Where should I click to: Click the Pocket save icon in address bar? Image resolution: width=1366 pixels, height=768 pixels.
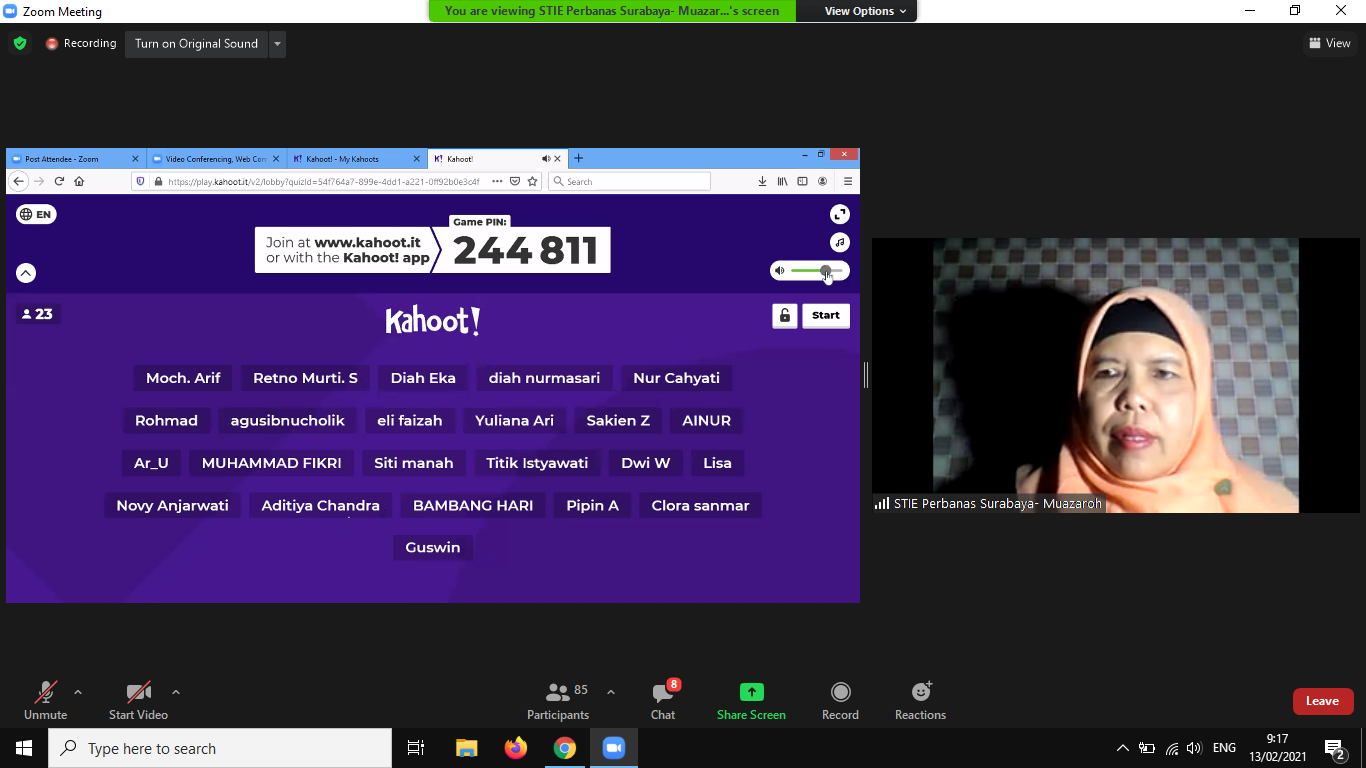point(515,181)
